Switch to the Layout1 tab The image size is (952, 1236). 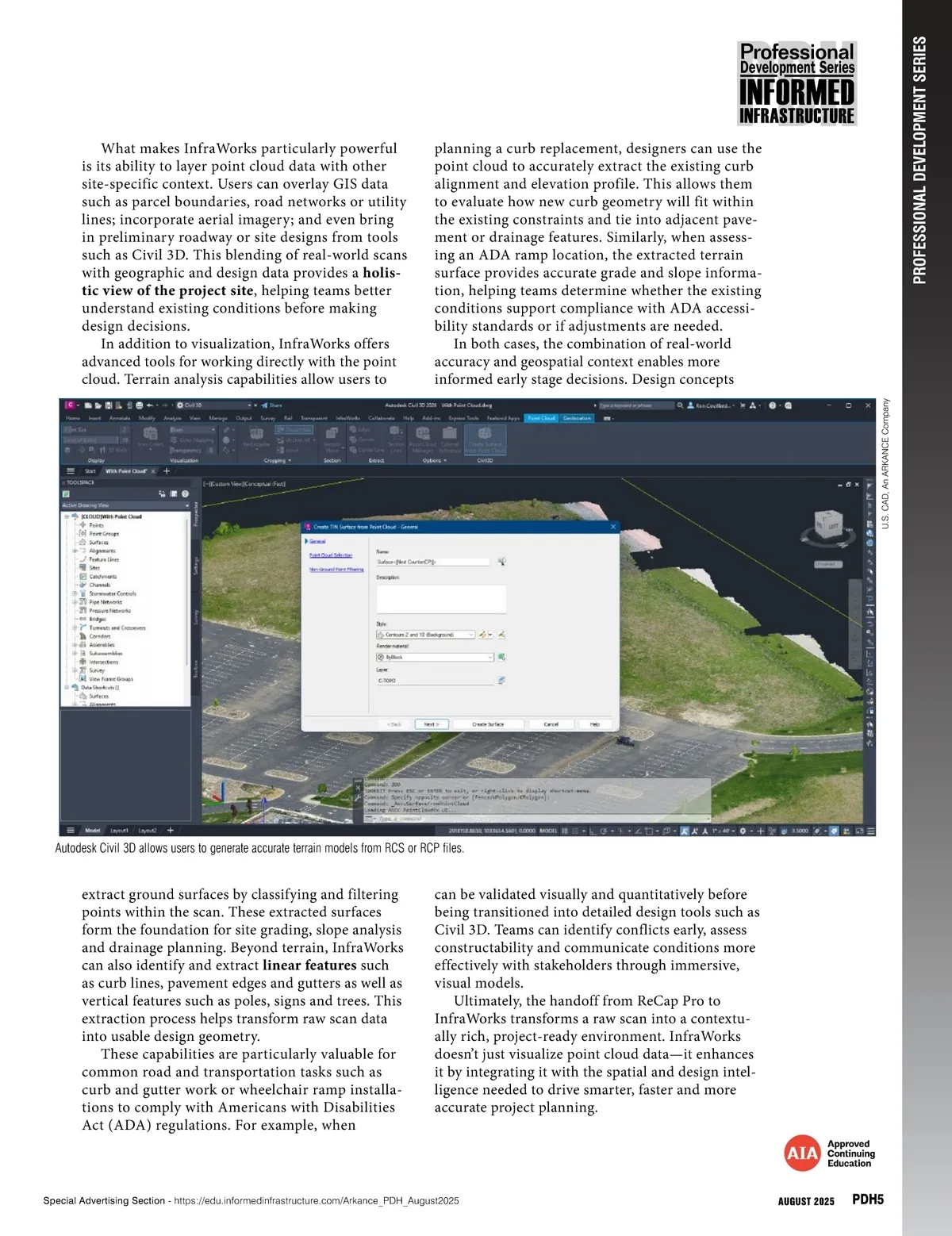(119, 831)
